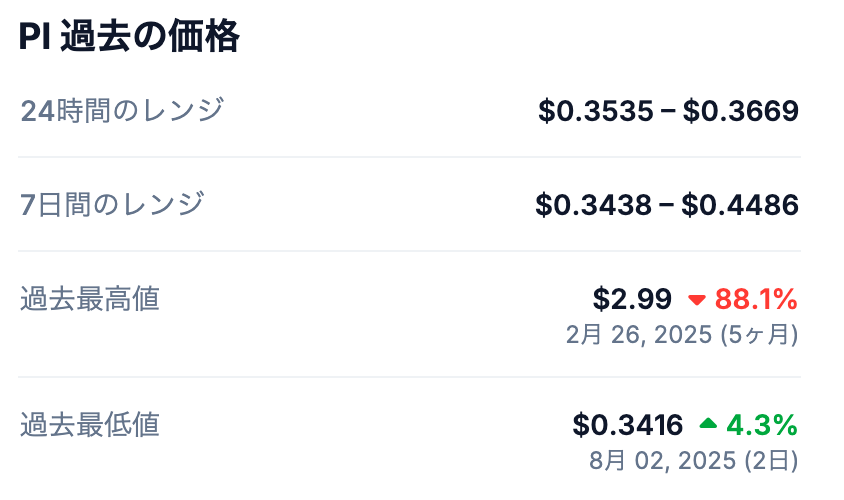Click the all-time high price $2.99

pos(632,299)
